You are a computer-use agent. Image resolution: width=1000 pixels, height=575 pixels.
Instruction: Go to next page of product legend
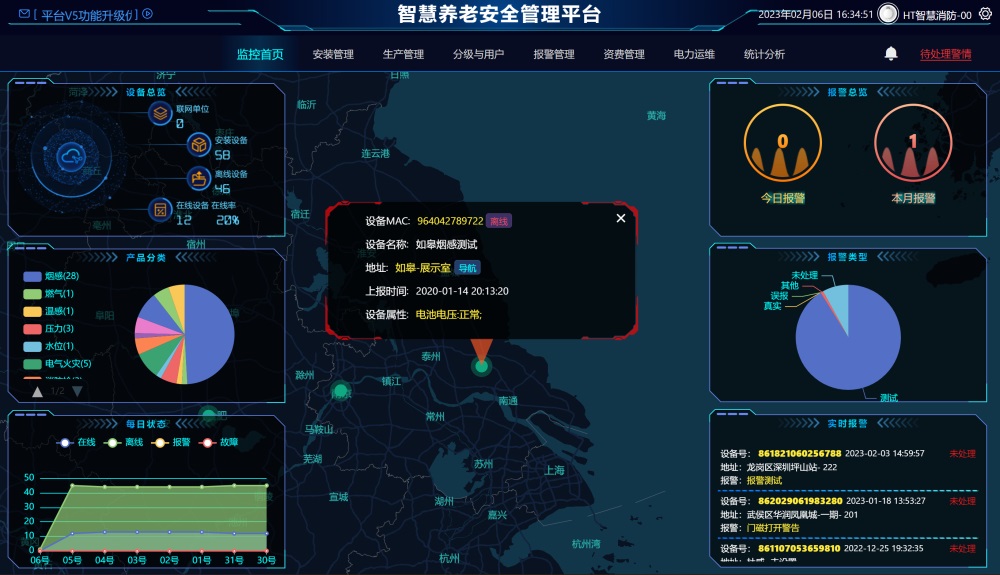coord(77,391)
